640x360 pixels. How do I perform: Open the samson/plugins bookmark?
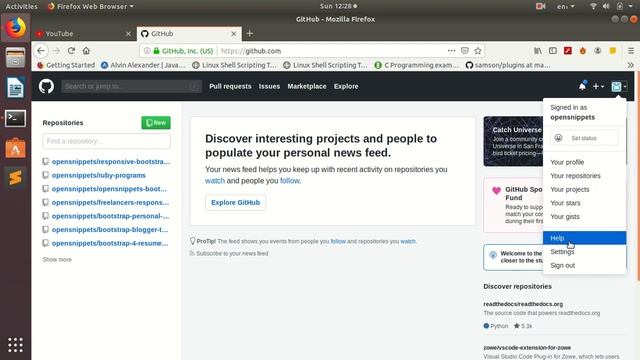(508, 65)
